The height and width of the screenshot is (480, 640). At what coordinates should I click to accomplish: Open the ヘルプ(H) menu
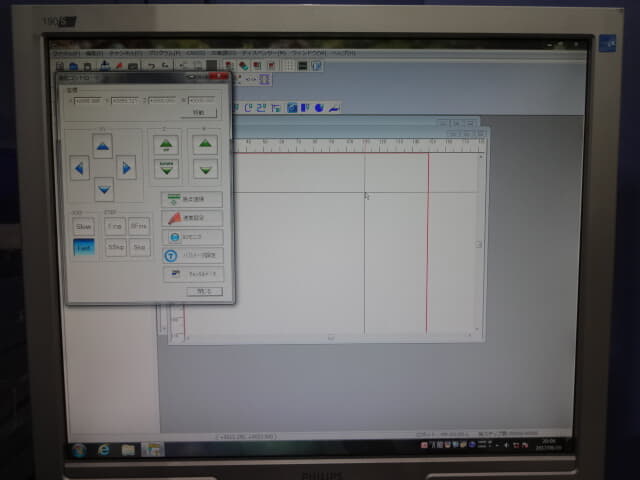click(343, 52)
